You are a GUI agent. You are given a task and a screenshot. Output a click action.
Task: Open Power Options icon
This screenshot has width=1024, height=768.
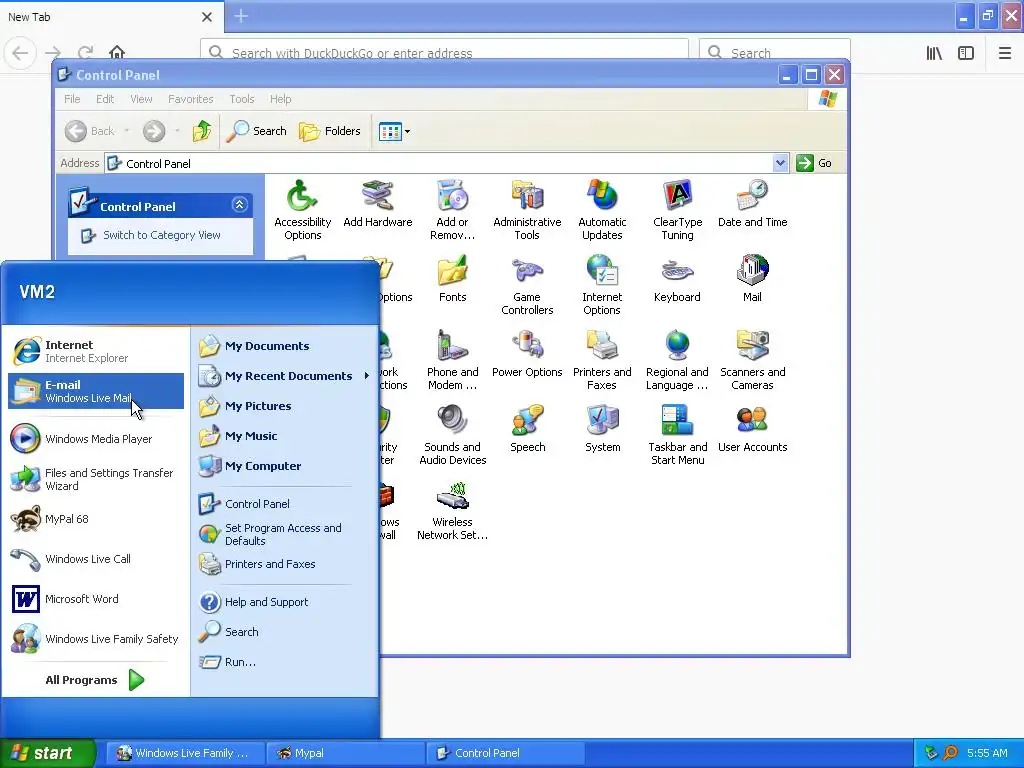(x=527, y=353)
